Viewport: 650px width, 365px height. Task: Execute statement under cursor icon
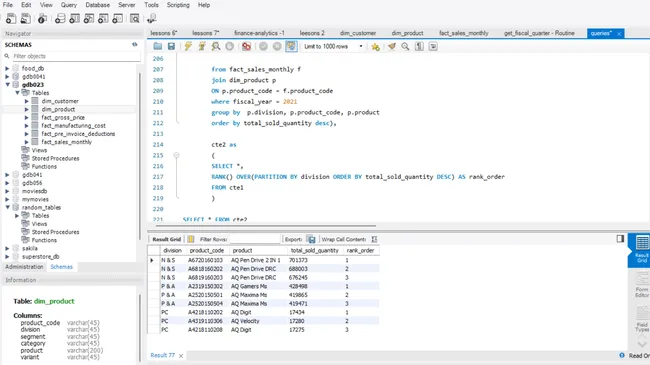click(x=202, y=46)
